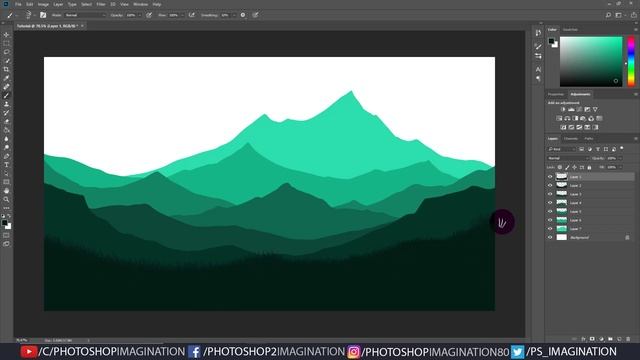Click foreground color swatch in toolbox
Image resolution: width=640 pixels, height=360 pixels.
pos(4,222)
